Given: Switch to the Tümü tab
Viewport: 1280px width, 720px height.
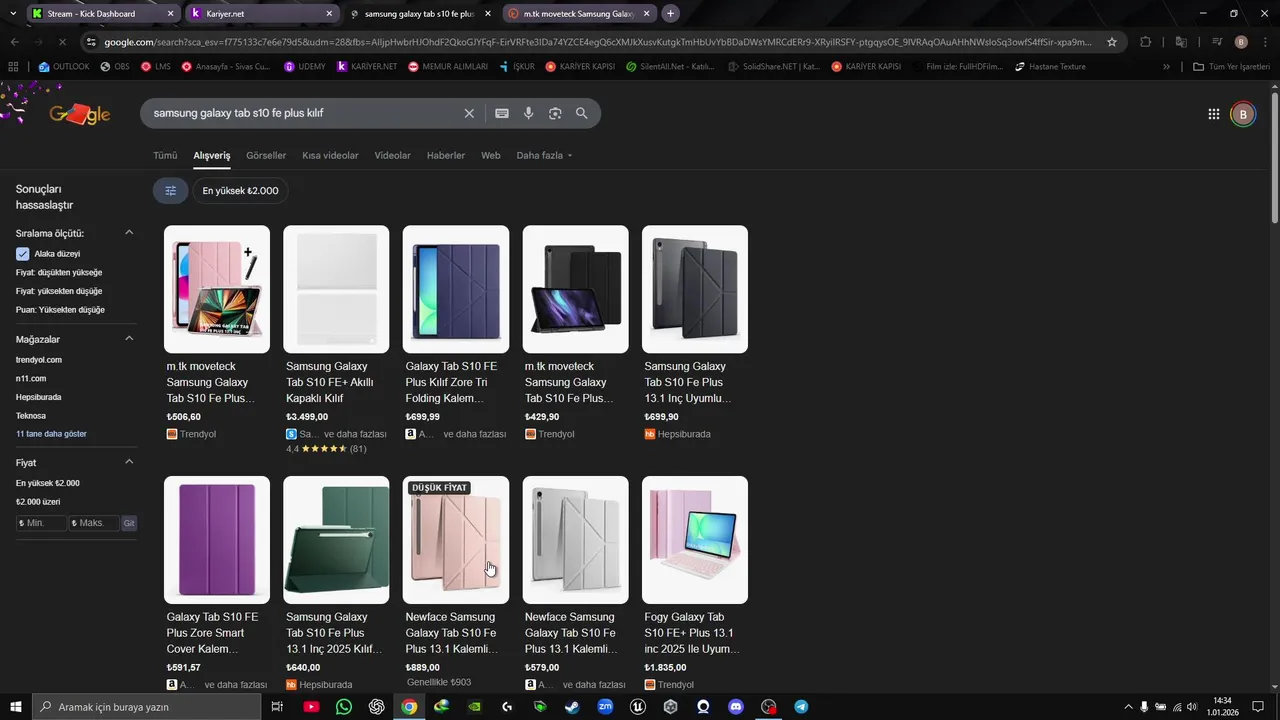Looking at the screenshot, I should (x=165, y=155).
